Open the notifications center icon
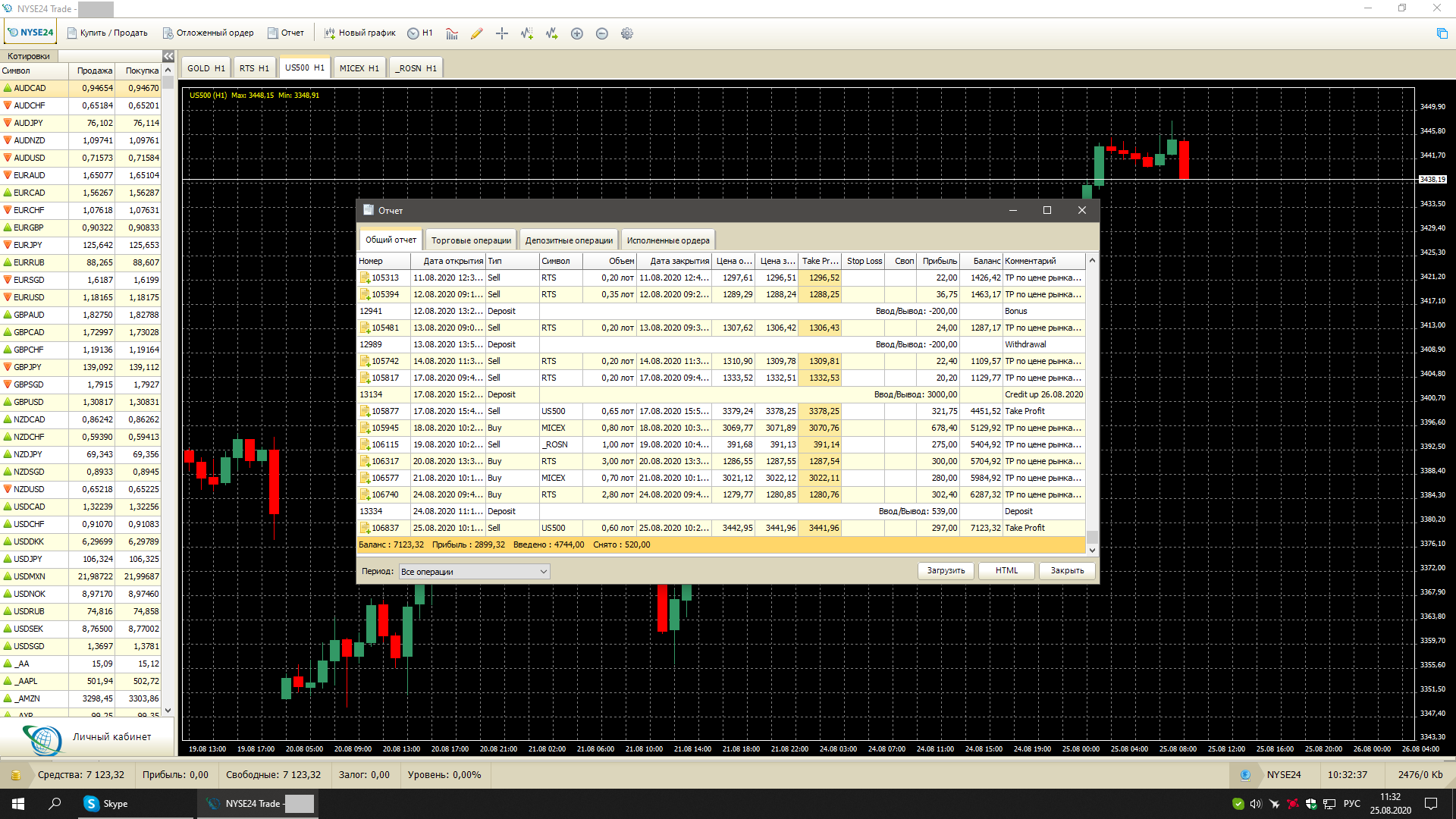Image resolution: width=1456 pixels, height=819 pixels. [1431, 804]
